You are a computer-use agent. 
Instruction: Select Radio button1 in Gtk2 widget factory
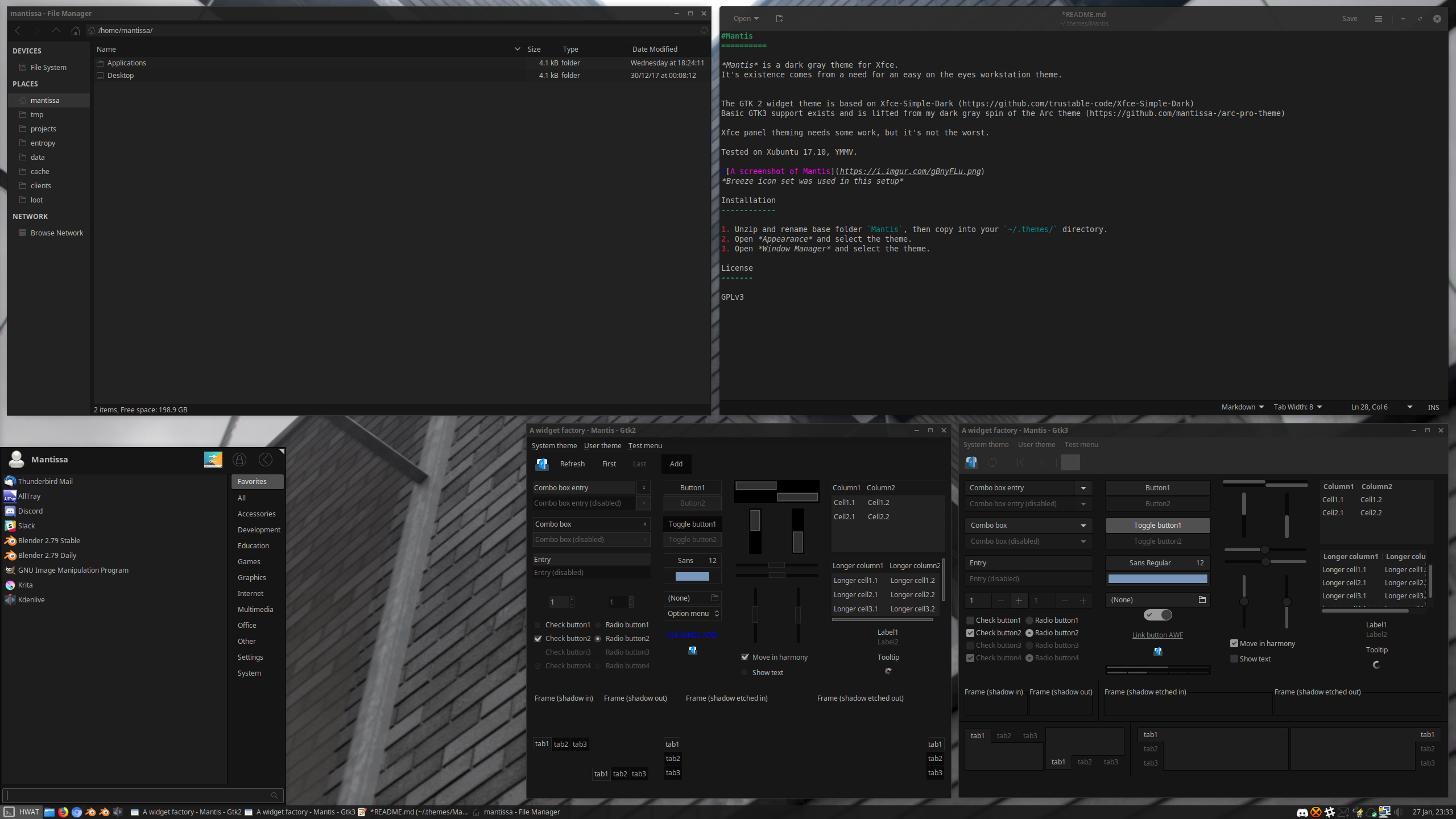coord(598,625)
